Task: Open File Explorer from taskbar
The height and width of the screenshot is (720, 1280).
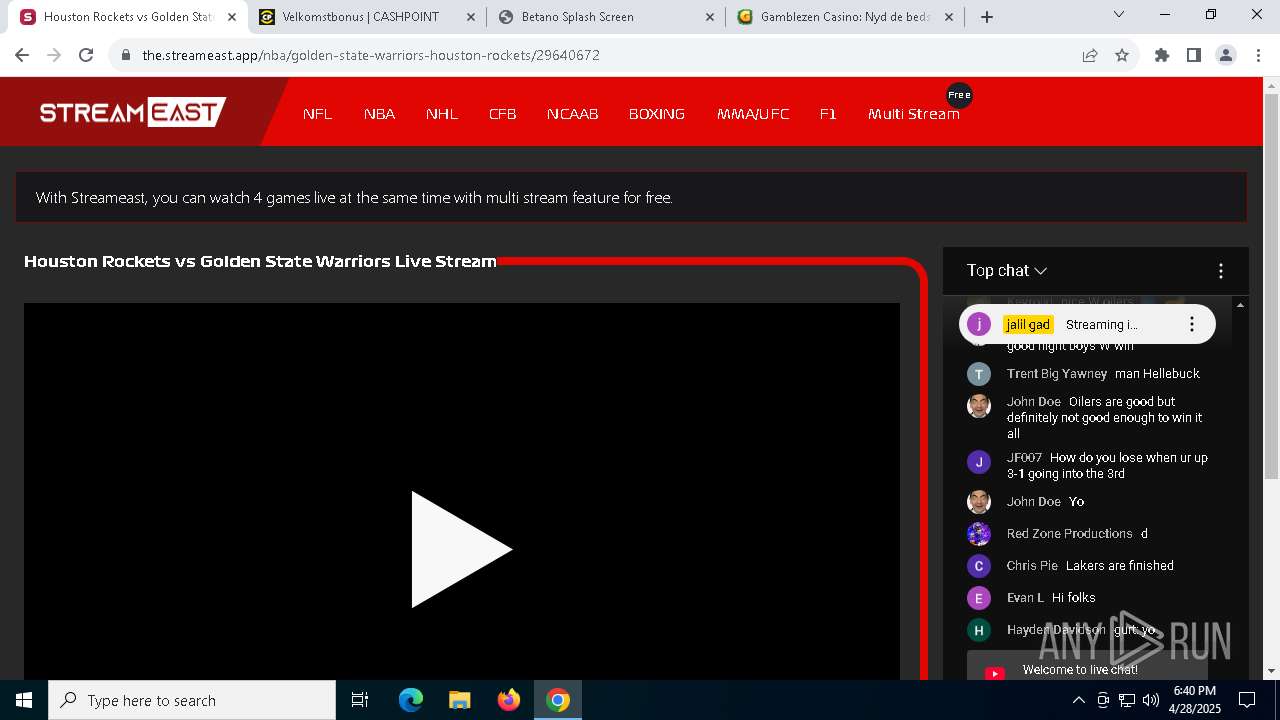Action: click(460, 700)
